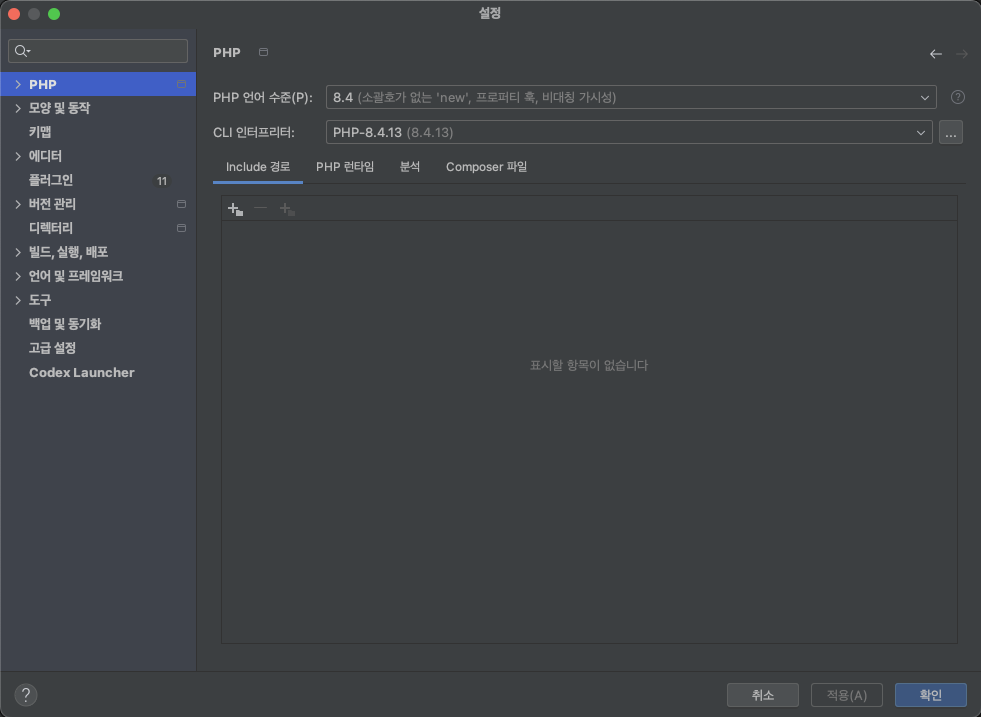Viewport: 981px width, 717px height.
Task: Click the second plus icon for specific paths
Action: click(286, 208)
